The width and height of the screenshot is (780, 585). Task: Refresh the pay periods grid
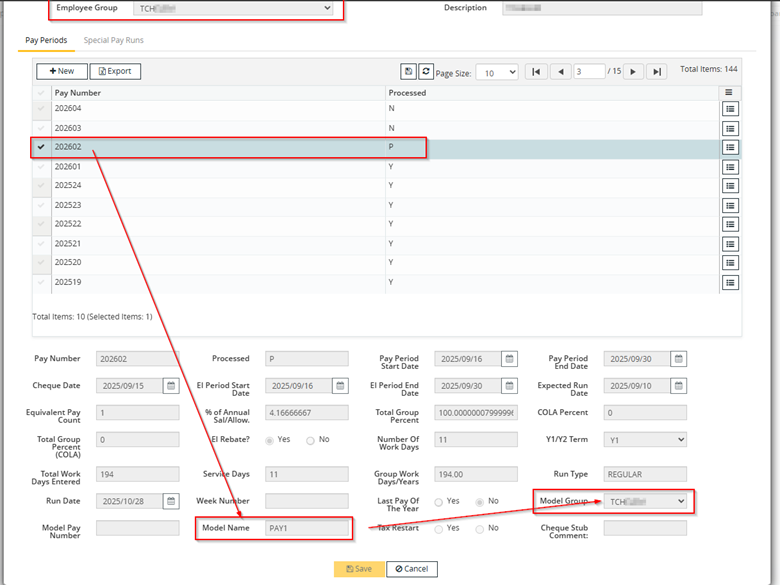[x=426, y=72]
